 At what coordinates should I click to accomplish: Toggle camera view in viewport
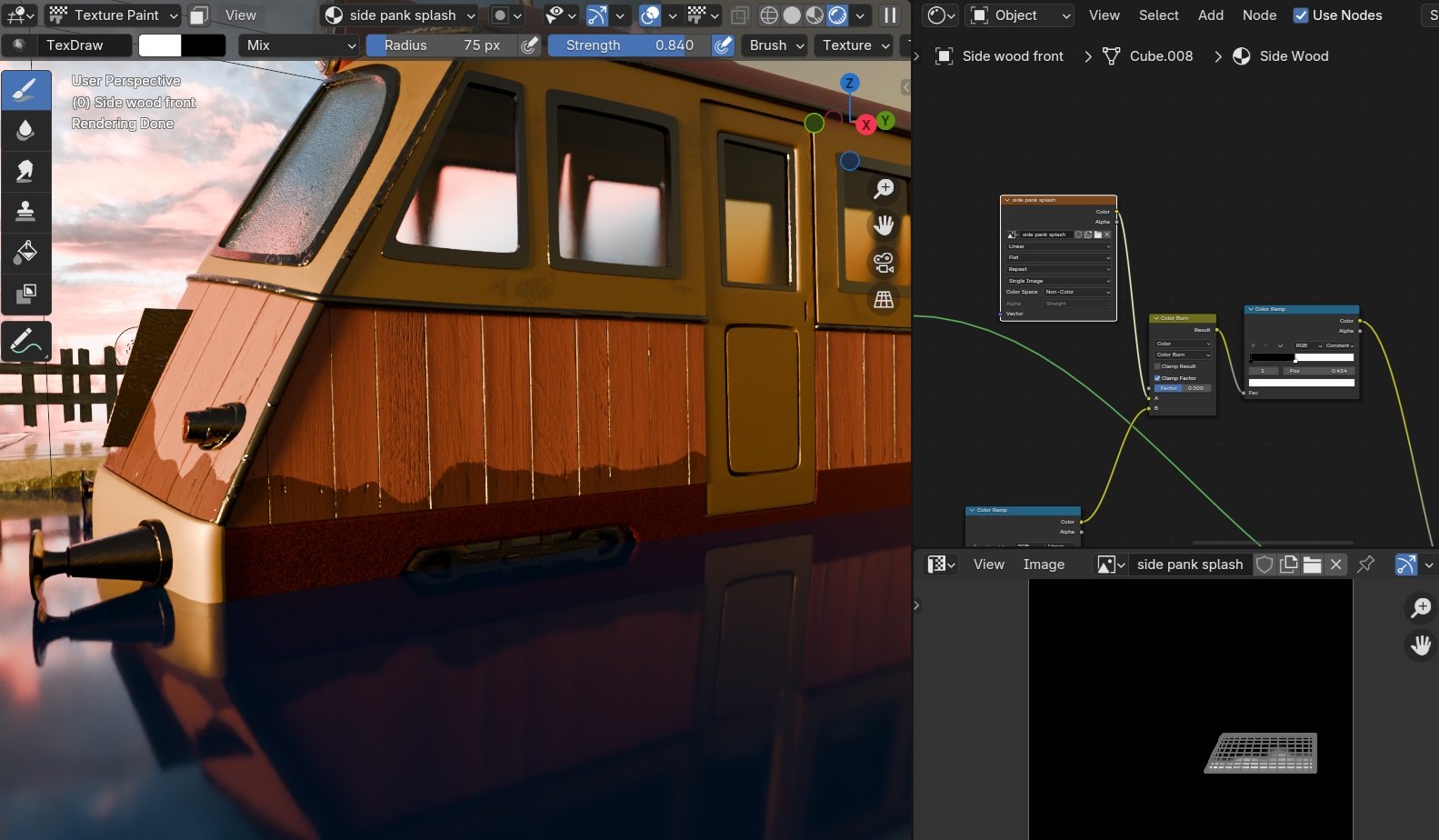coord(884,263)
